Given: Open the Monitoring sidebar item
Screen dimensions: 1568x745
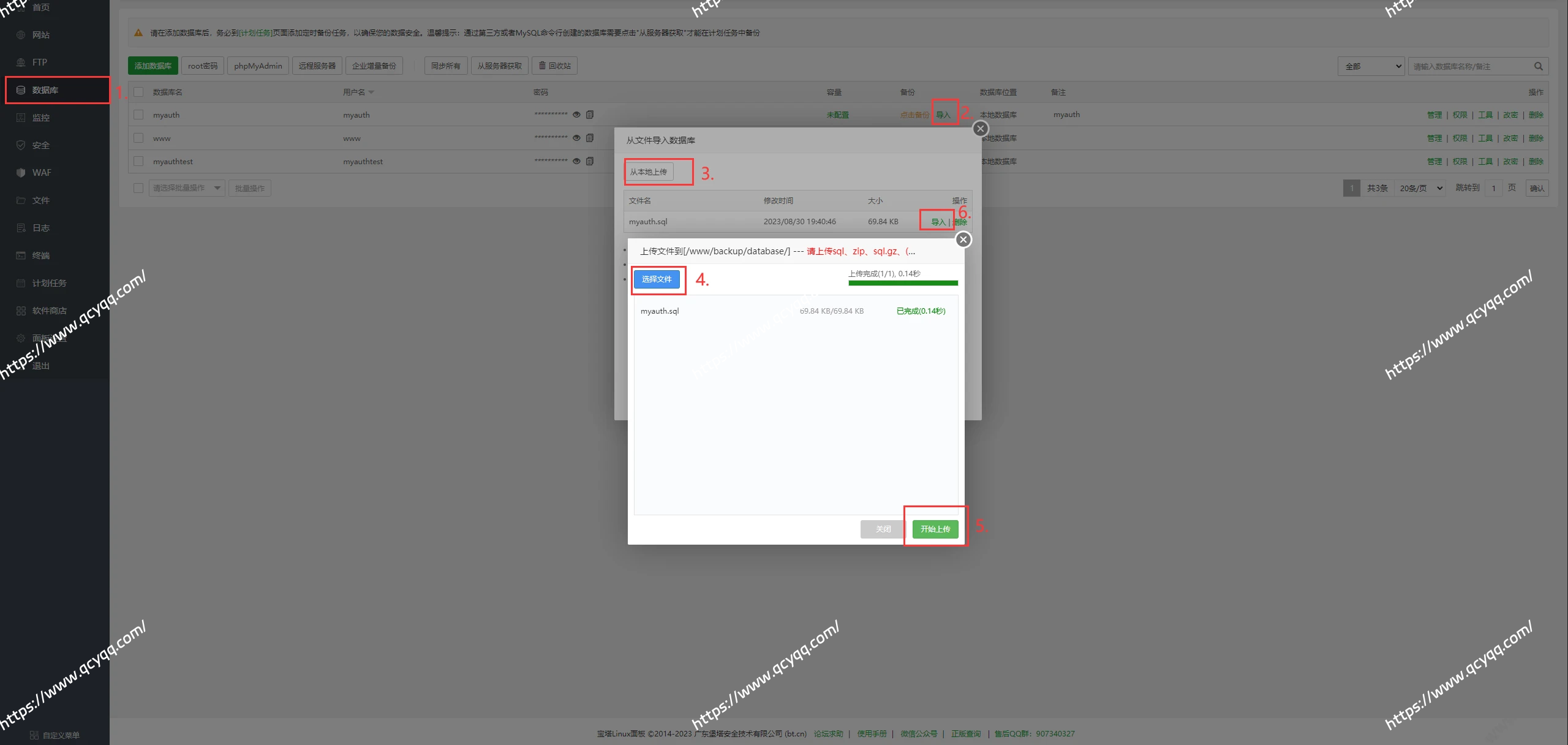Looking at the screenshot, I should (x=40, y=118).
